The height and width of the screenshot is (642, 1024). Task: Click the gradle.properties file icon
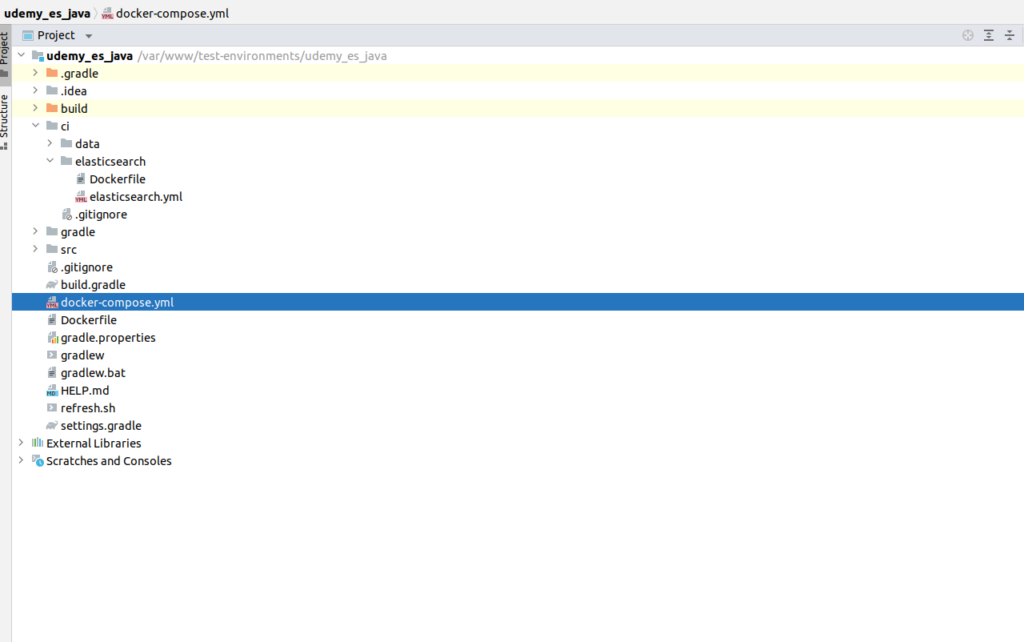(x=52, y=337)
